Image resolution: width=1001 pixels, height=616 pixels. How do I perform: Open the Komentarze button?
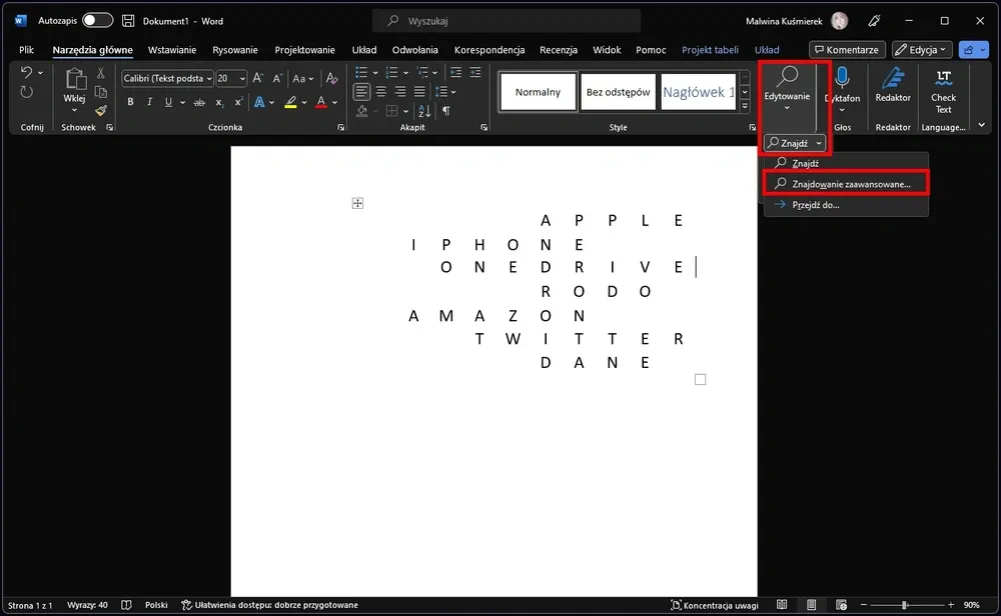(847, 50)
